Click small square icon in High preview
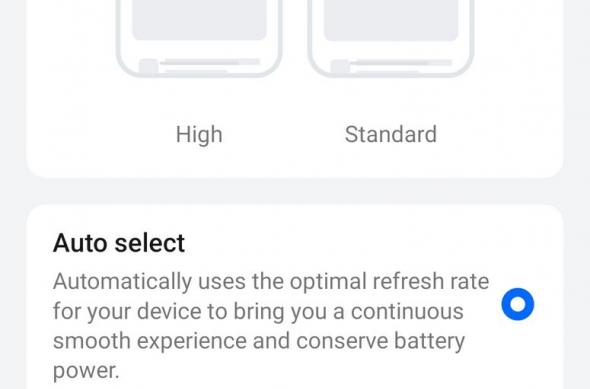The image size is (590, 389). [149, 66]
